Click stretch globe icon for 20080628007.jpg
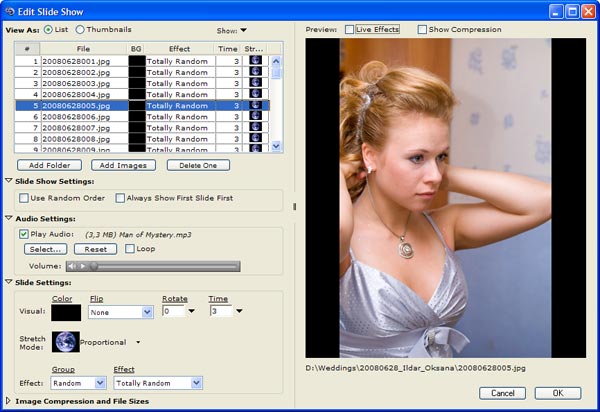 [x=255, y=127]
